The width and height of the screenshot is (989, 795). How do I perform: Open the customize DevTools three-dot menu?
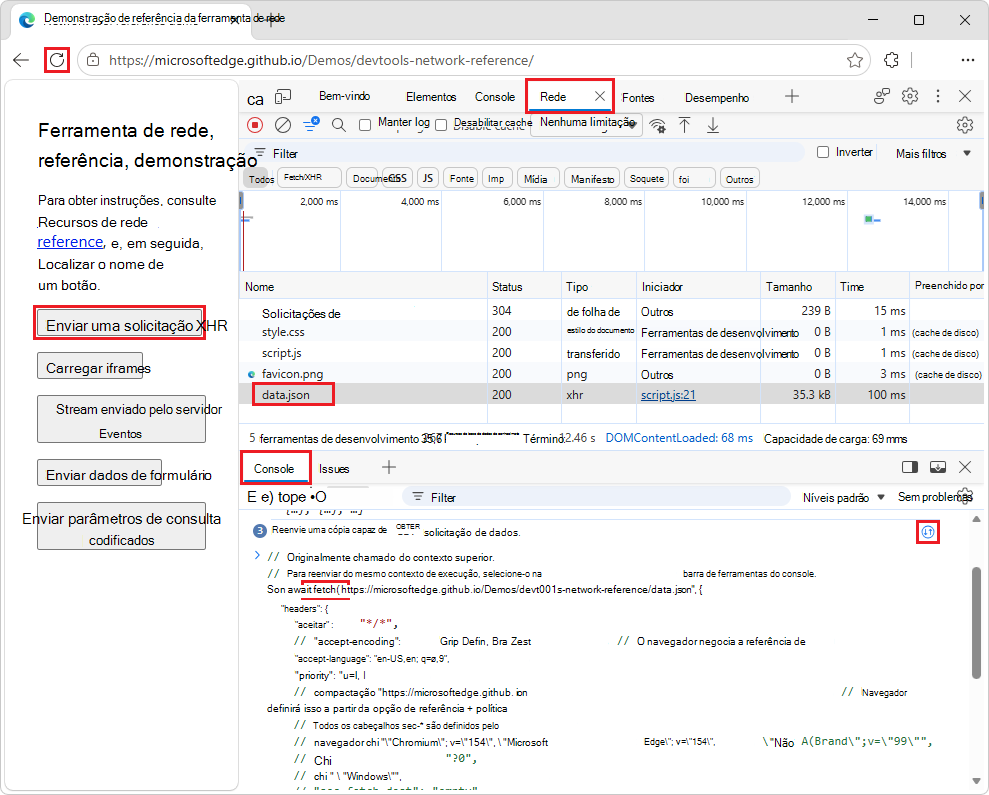click(x=938, y=96)
